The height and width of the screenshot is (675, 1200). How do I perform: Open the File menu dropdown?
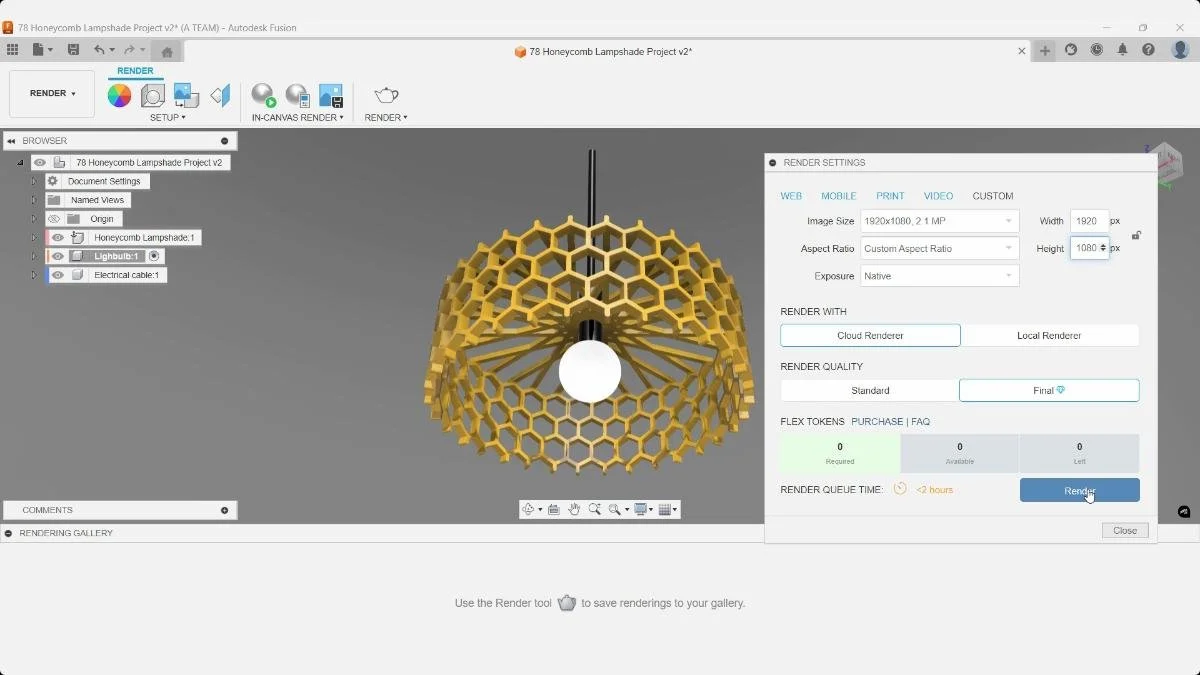42,50
